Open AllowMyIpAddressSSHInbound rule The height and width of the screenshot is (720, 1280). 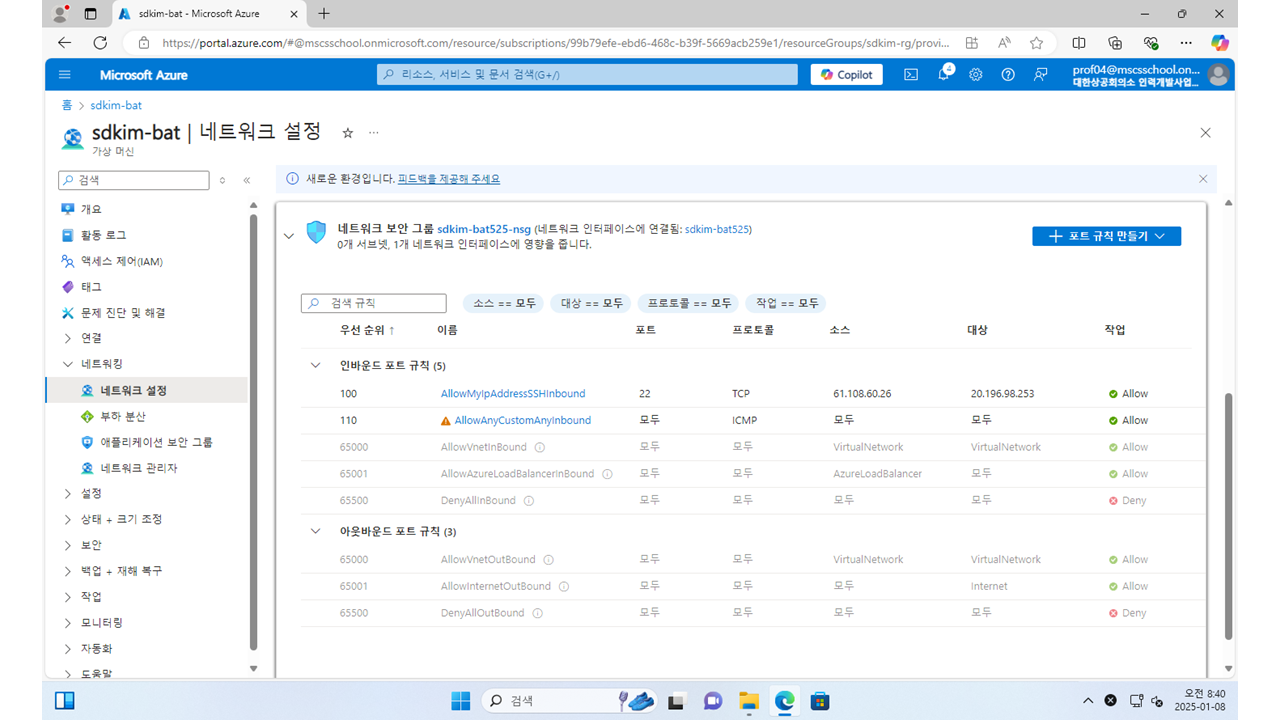[x=513, y=394]
